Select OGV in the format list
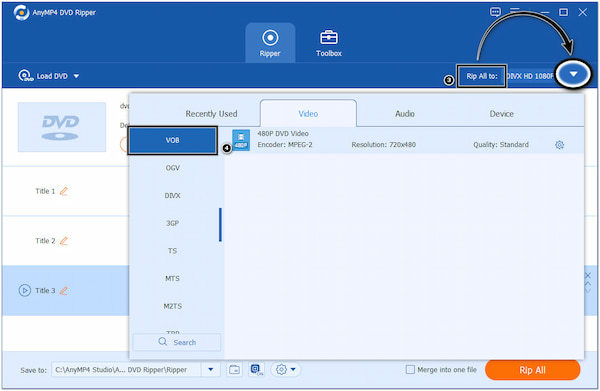This screenshot has width=600, height=391. click(173, 168)
